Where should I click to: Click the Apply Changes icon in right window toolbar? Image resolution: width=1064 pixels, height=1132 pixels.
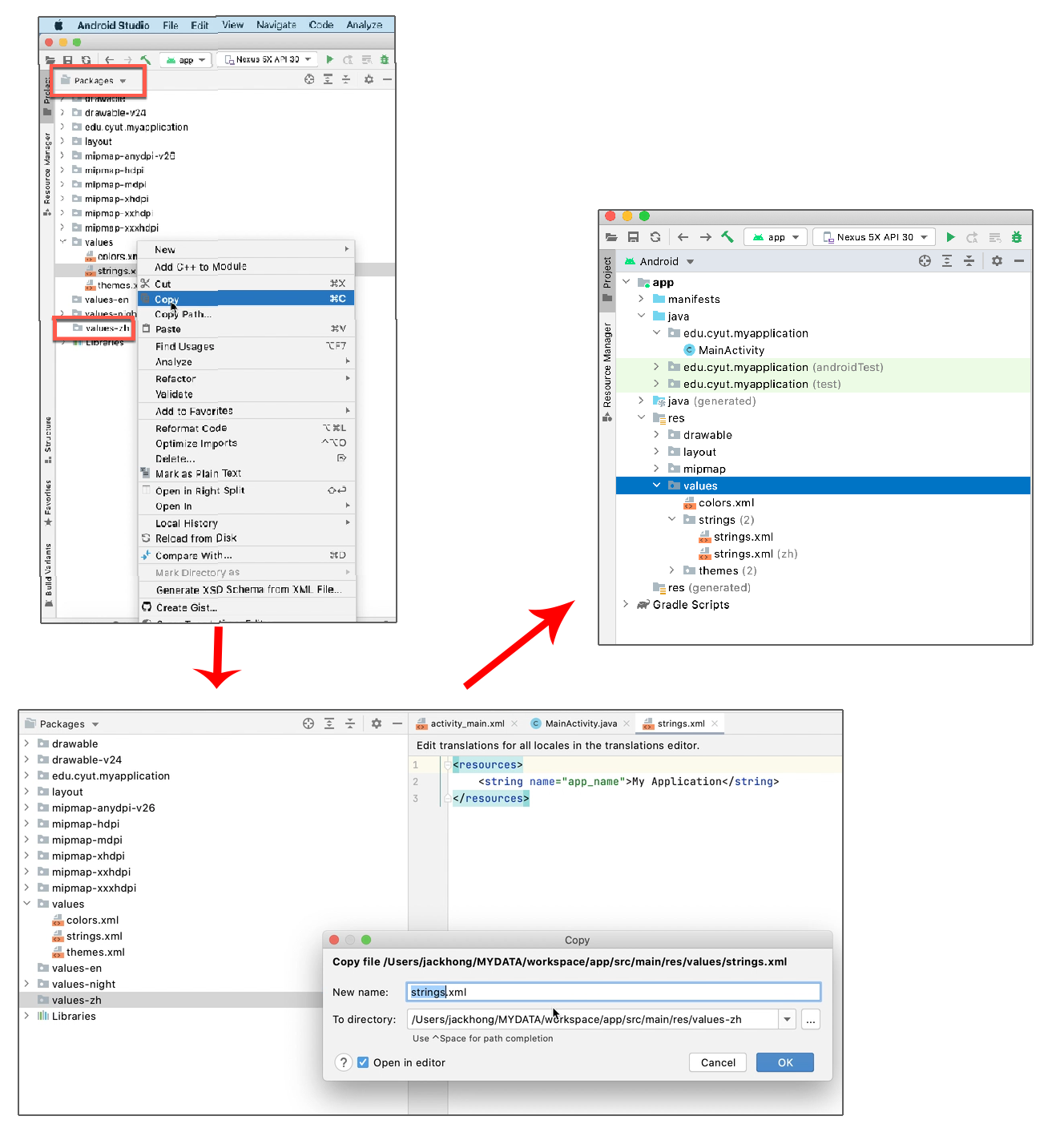972,237
